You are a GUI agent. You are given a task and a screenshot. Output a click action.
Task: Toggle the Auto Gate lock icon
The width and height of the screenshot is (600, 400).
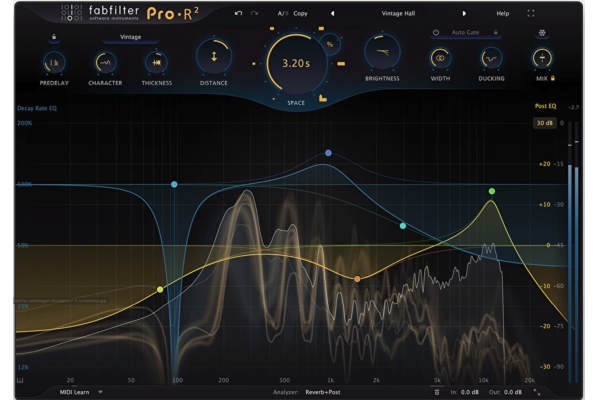click(x=496, y=33)
